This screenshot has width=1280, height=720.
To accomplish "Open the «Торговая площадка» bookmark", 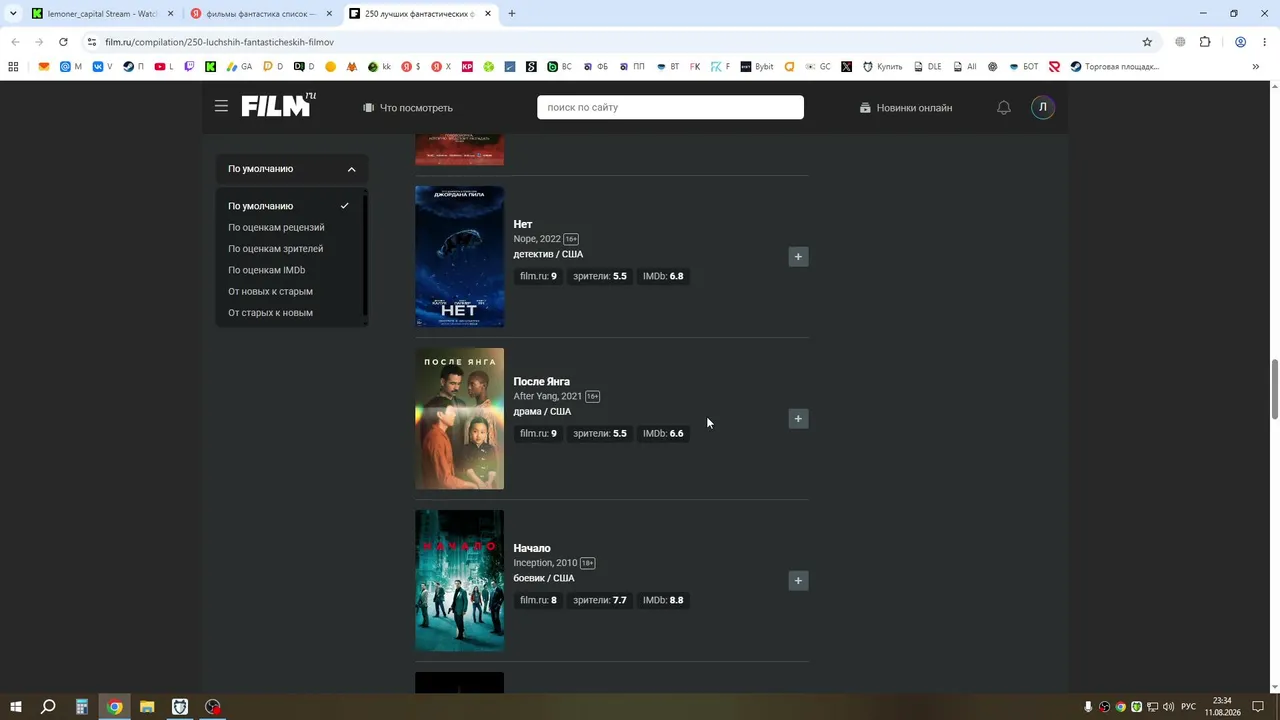I will pyautogui.click(x=1115, y=67).
